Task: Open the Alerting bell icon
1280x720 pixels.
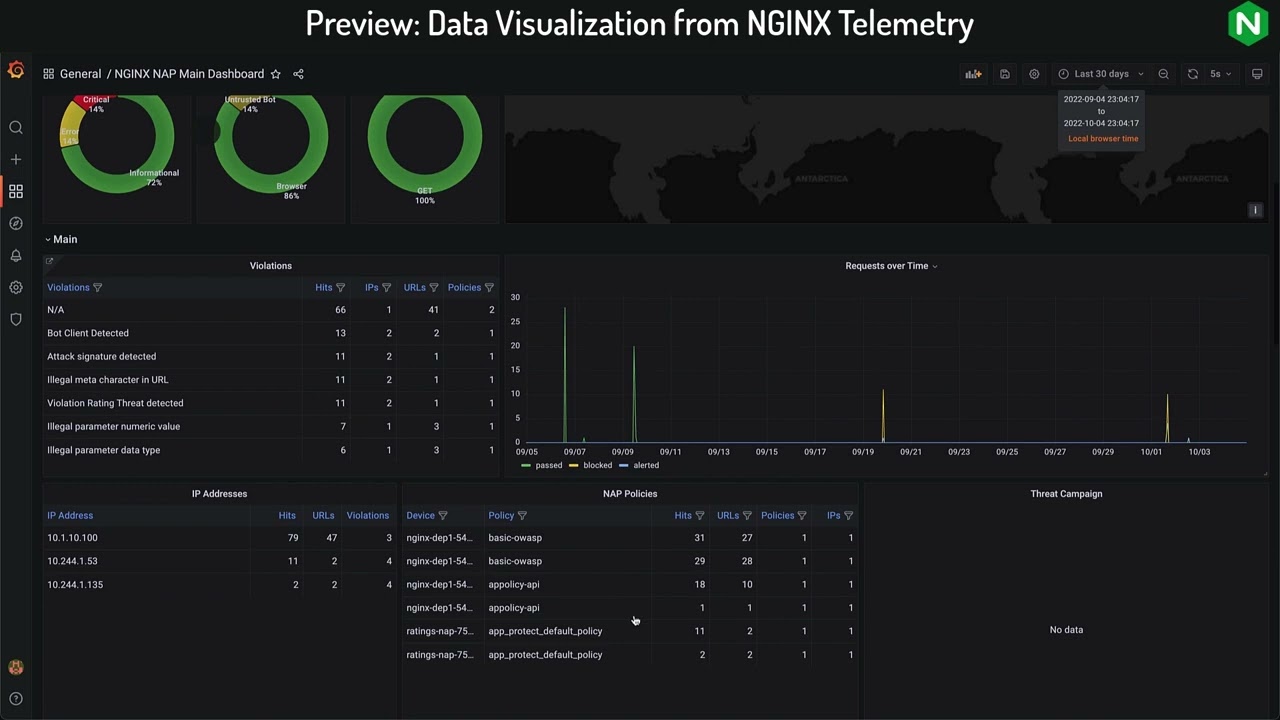Action: [16, 256]
